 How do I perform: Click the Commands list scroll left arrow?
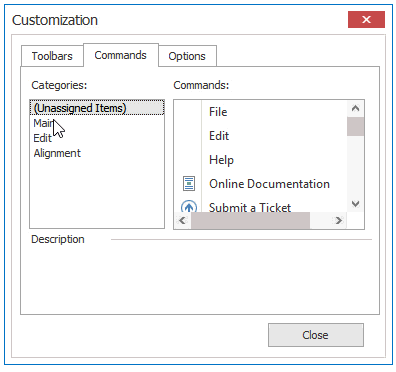click(183, 220)
